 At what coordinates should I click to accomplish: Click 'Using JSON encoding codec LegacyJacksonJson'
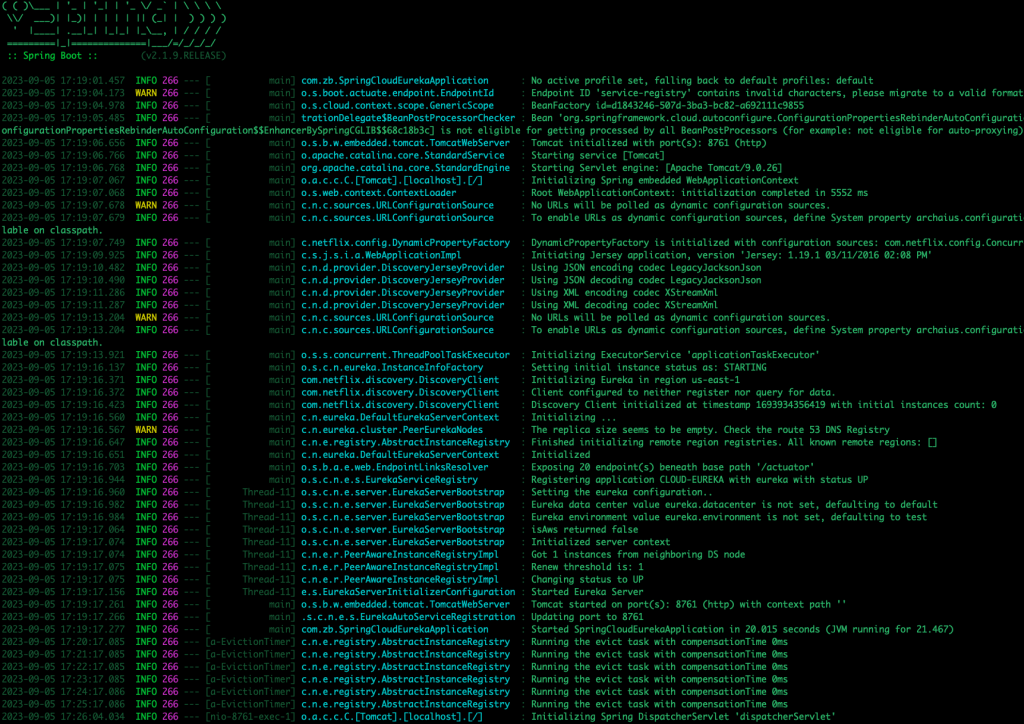tap(646, 267)
